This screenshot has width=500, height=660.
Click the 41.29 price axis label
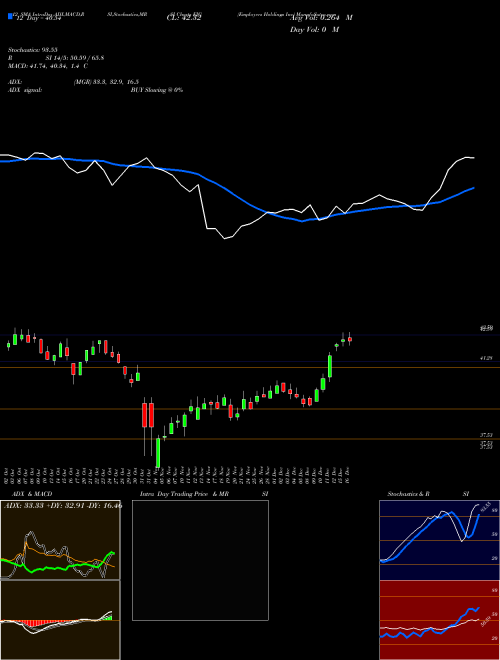(x=485, y=358)
